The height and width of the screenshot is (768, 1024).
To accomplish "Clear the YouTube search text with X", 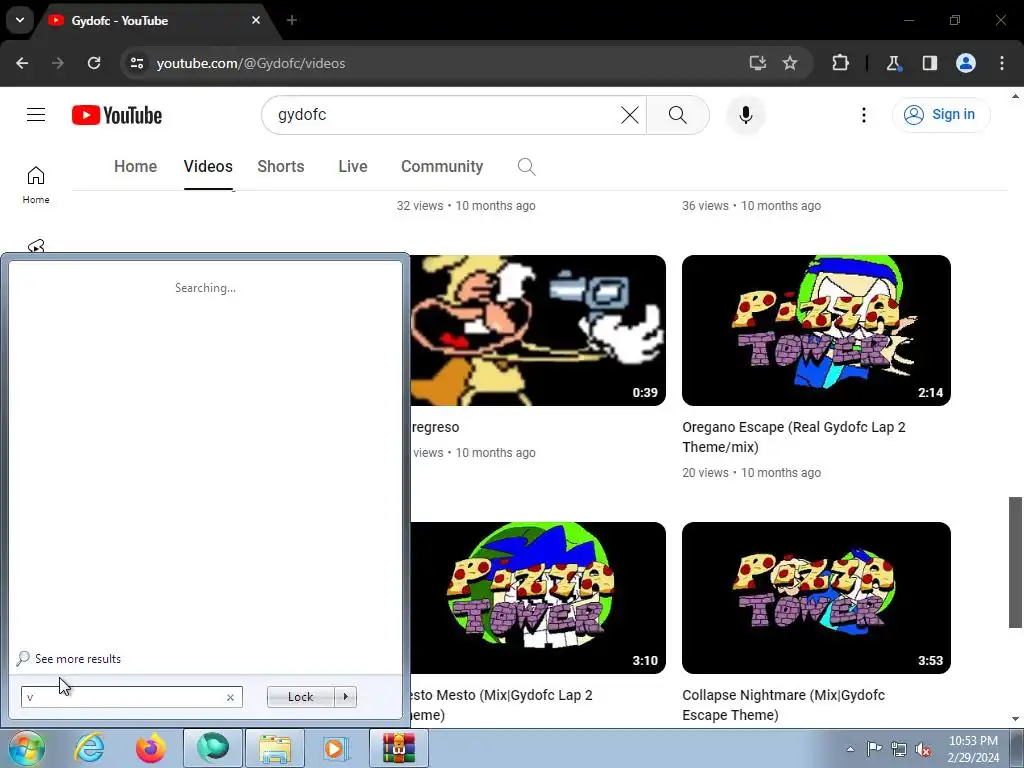I will pyautogui.click(x=630, y=115).
